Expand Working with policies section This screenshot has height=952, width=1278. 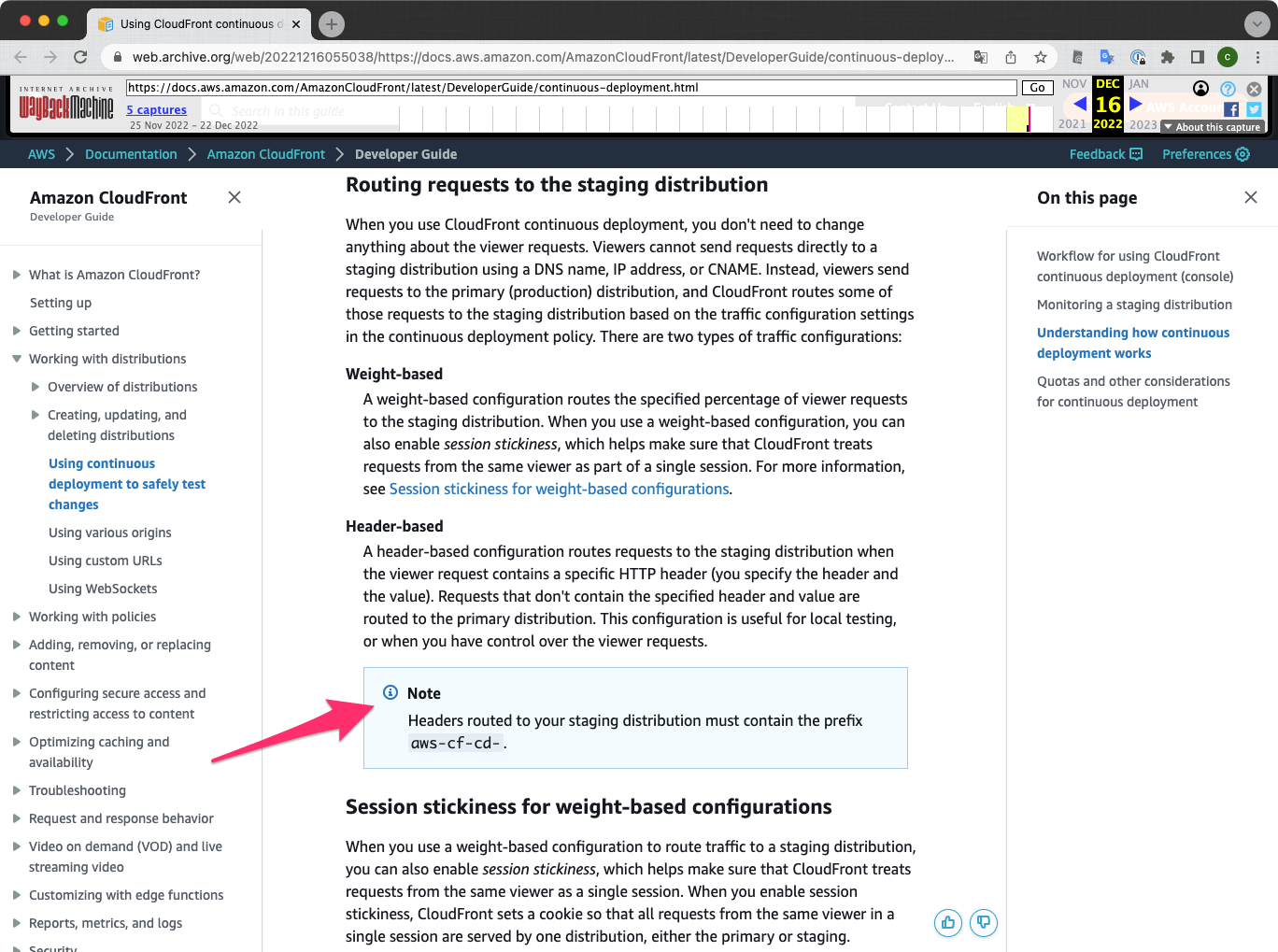[17, 617]
